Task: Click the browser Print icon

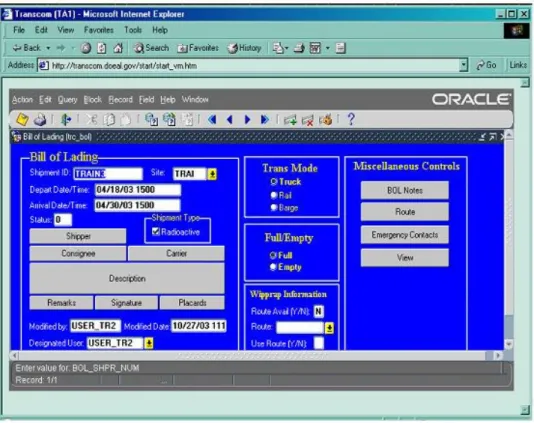Action: (299, 48)
